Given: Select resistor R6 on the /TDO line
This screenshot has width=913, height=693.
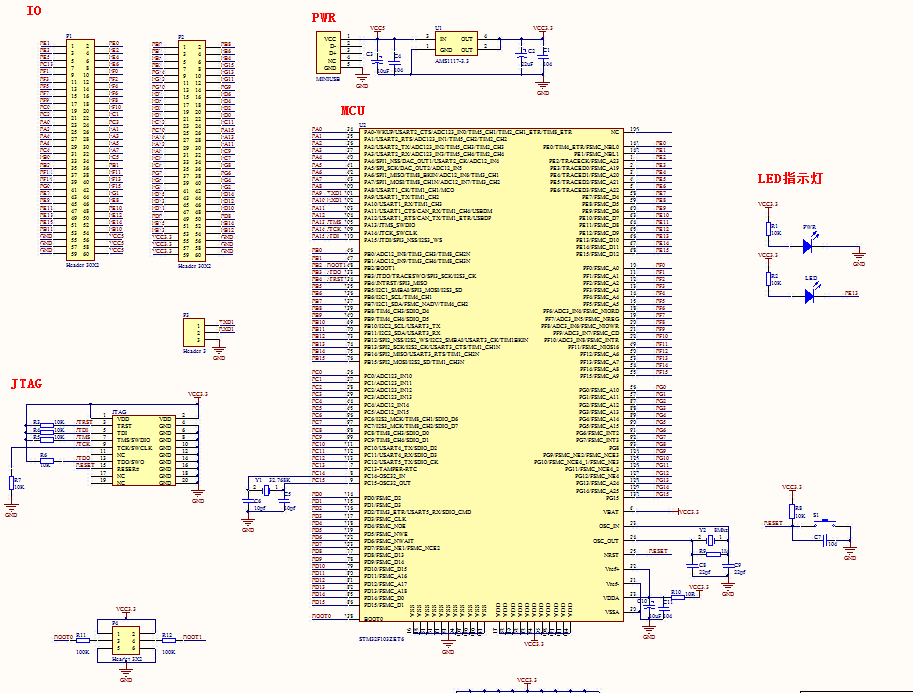Looking at the screenshot, I should tap(47, 461).
